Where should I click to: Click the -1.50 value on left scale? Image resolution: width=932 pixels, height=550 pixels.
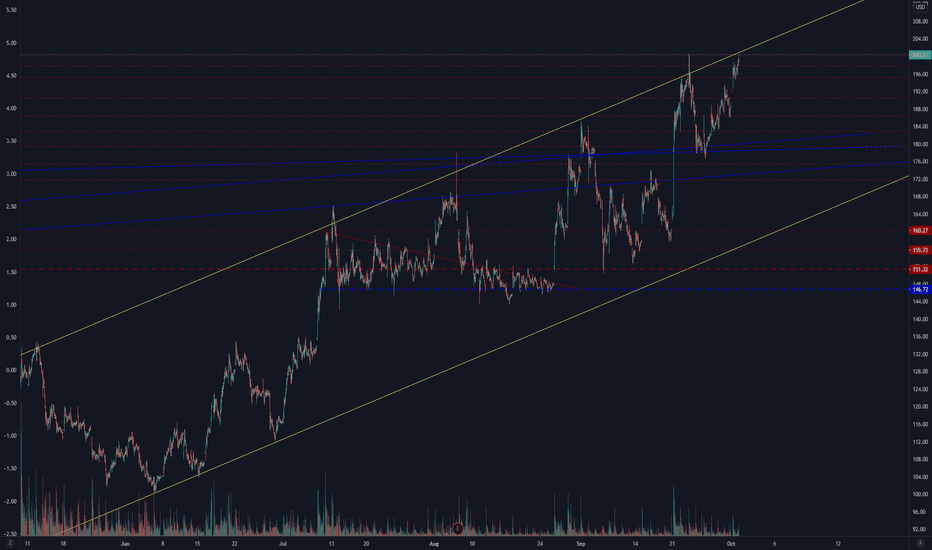pos(10,468)
